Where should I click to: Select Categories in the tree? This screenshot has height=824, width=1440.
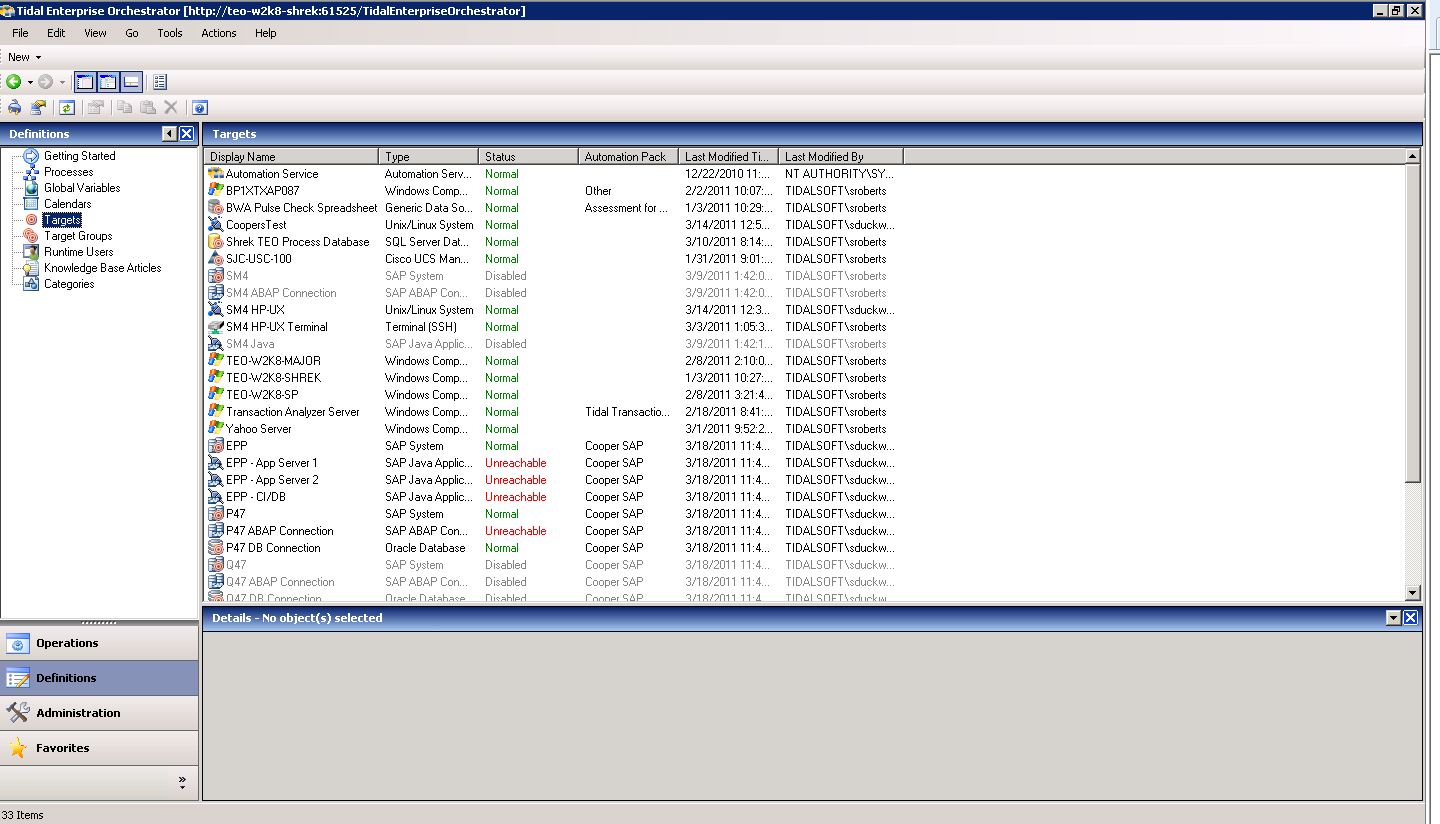pyautogui.click(x=69, y=284)
